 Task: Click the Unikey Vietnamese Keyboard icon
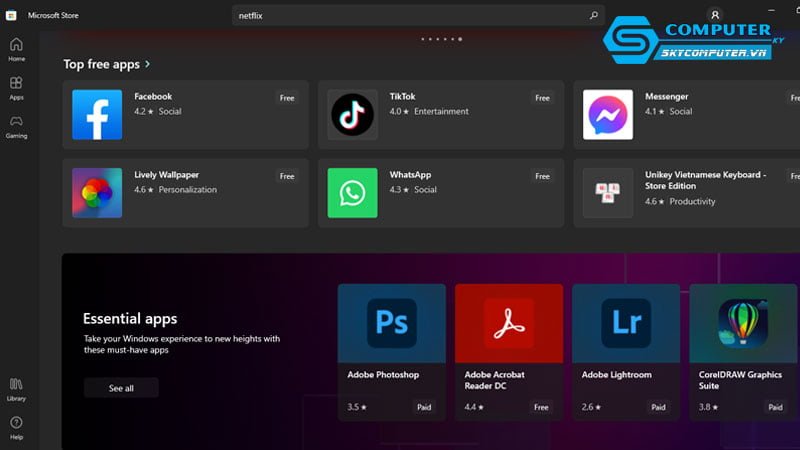tap(608, 193)
